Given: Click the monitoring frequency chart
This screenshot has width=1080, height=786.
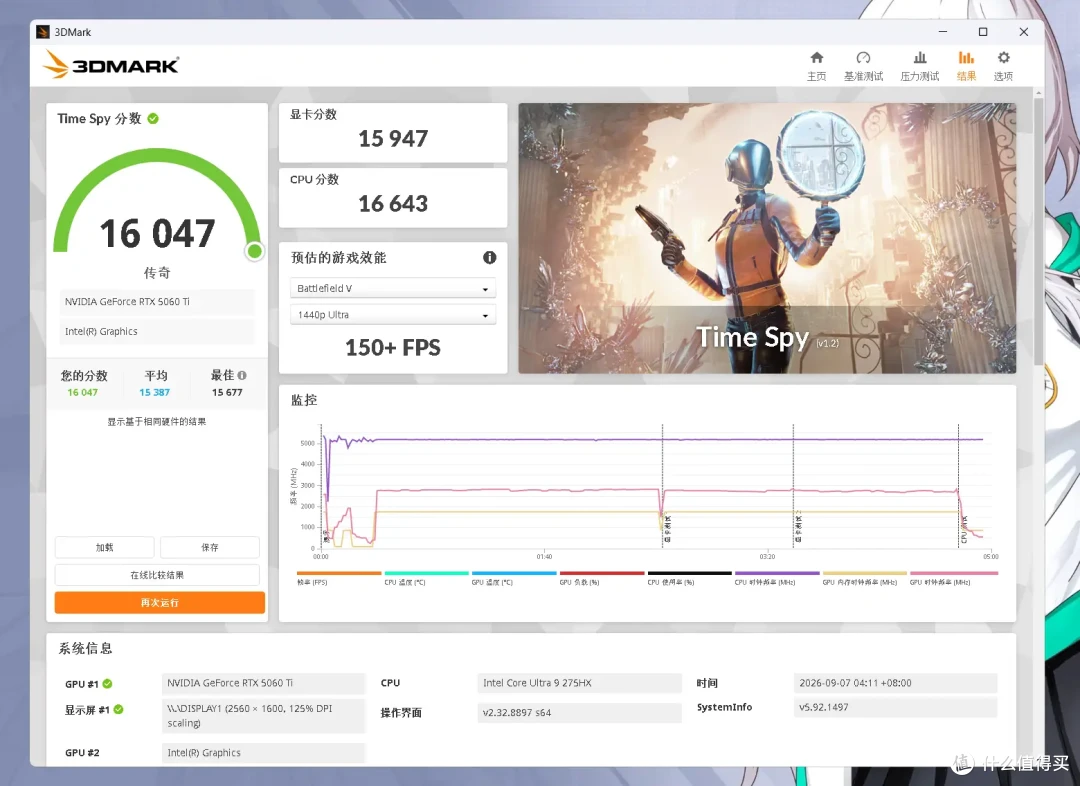Looking at the screenshot, I should [654, 486].
